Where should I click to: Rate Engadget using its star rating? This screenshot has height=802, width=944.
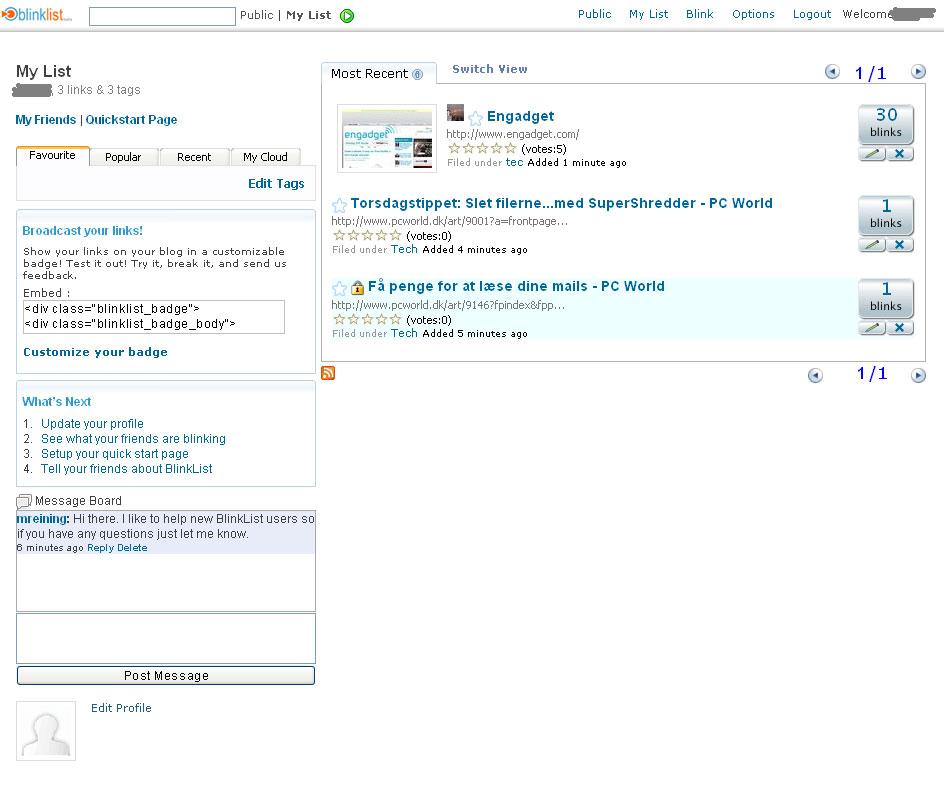(x=482, y=149)
